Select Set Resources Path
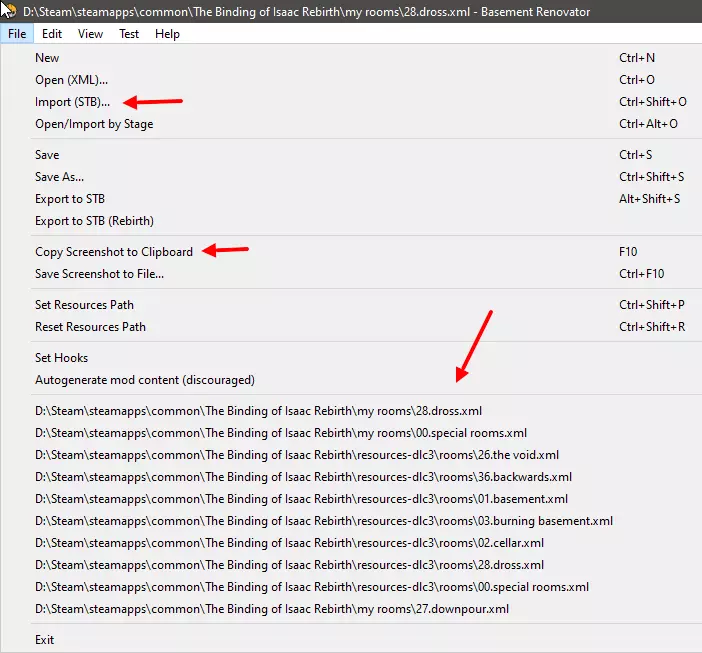The image size is (702, 653). [x=351, y=304]
